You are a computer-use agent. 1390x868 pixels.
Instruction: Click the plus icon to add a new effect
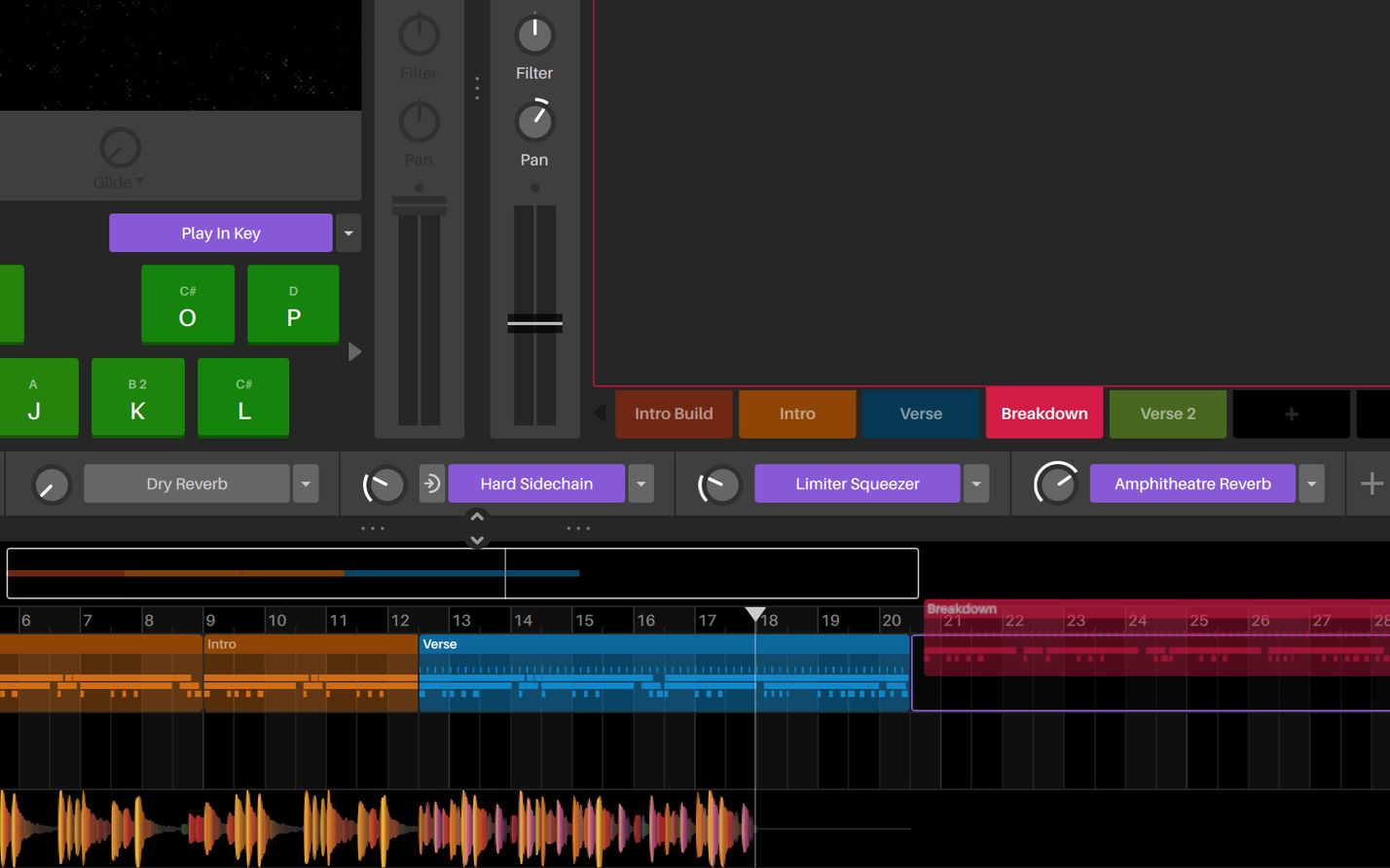pos(1372,483)
